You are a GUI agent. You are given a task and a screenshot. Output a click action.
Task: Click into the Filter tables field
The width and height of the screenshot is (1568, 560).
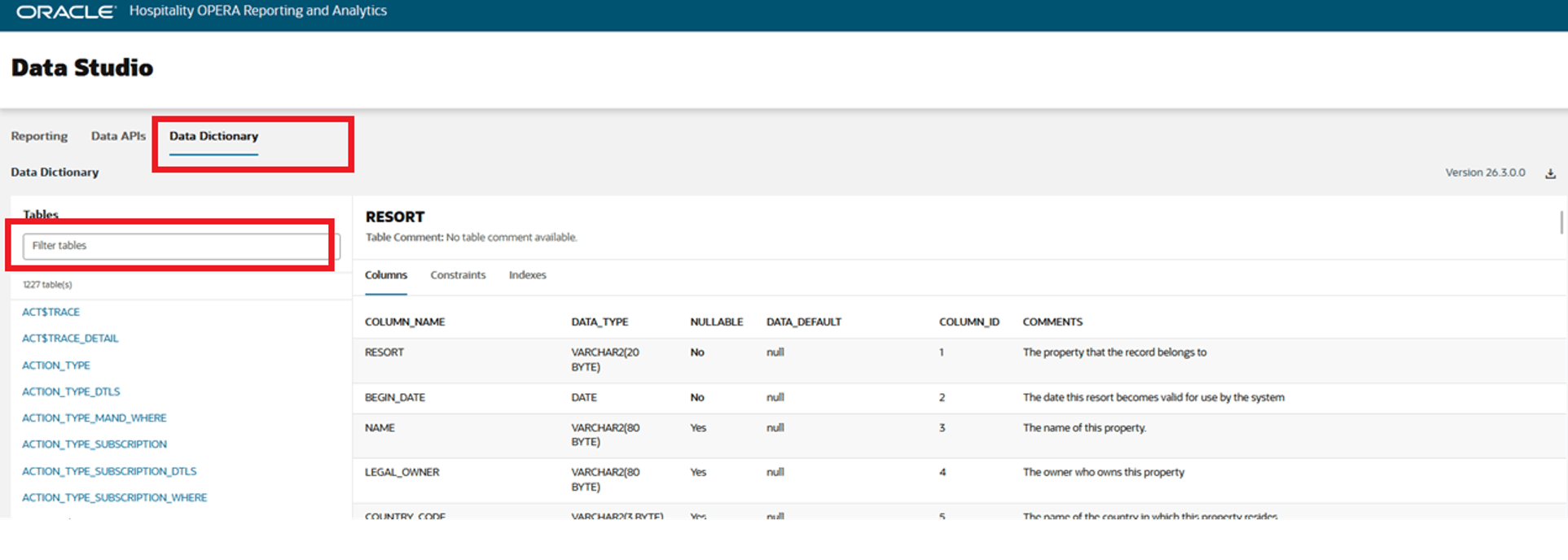[181, 246]
